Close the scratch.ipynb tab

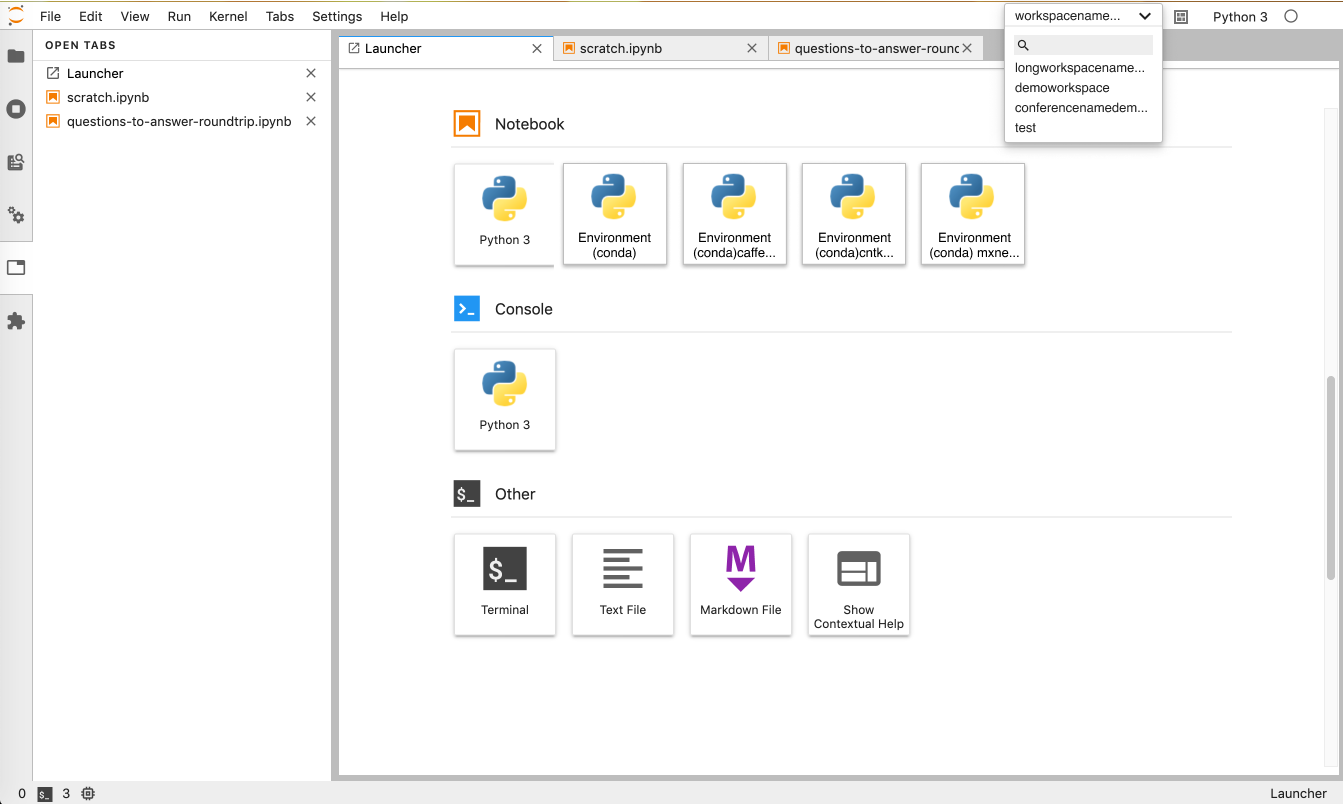752,48
